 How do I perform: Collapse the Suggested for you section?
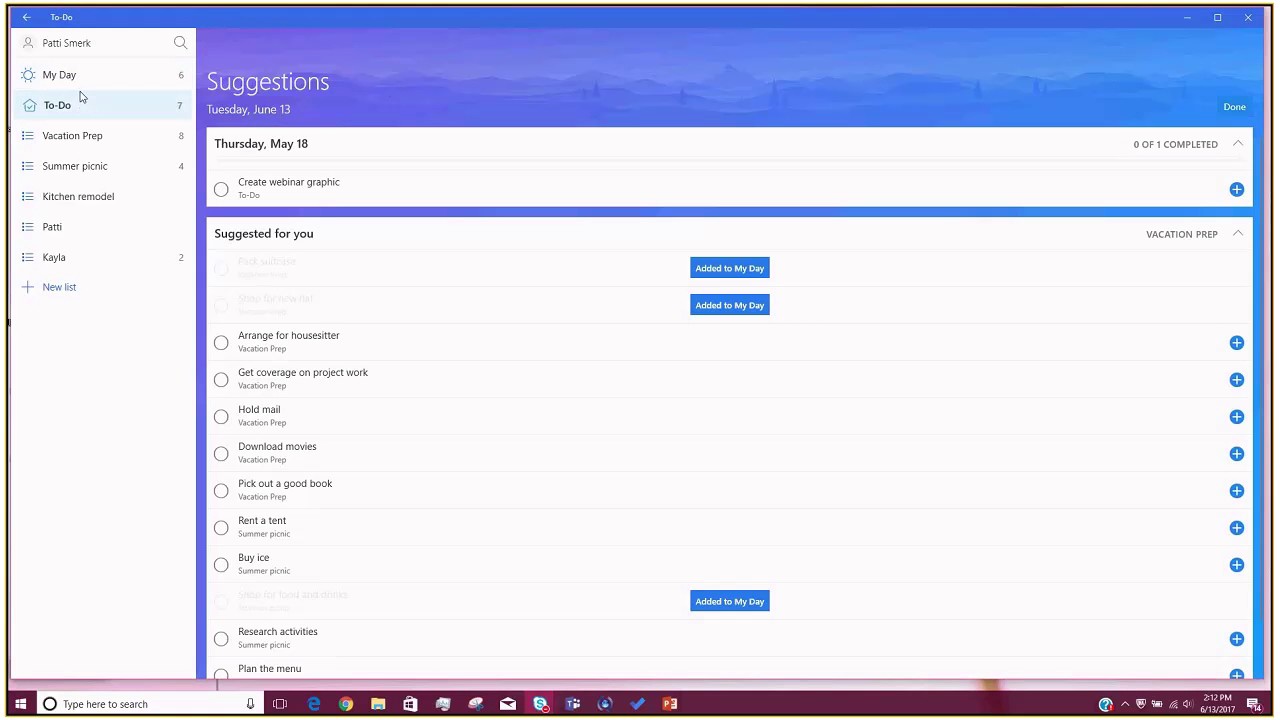(x=1238, y=234)
